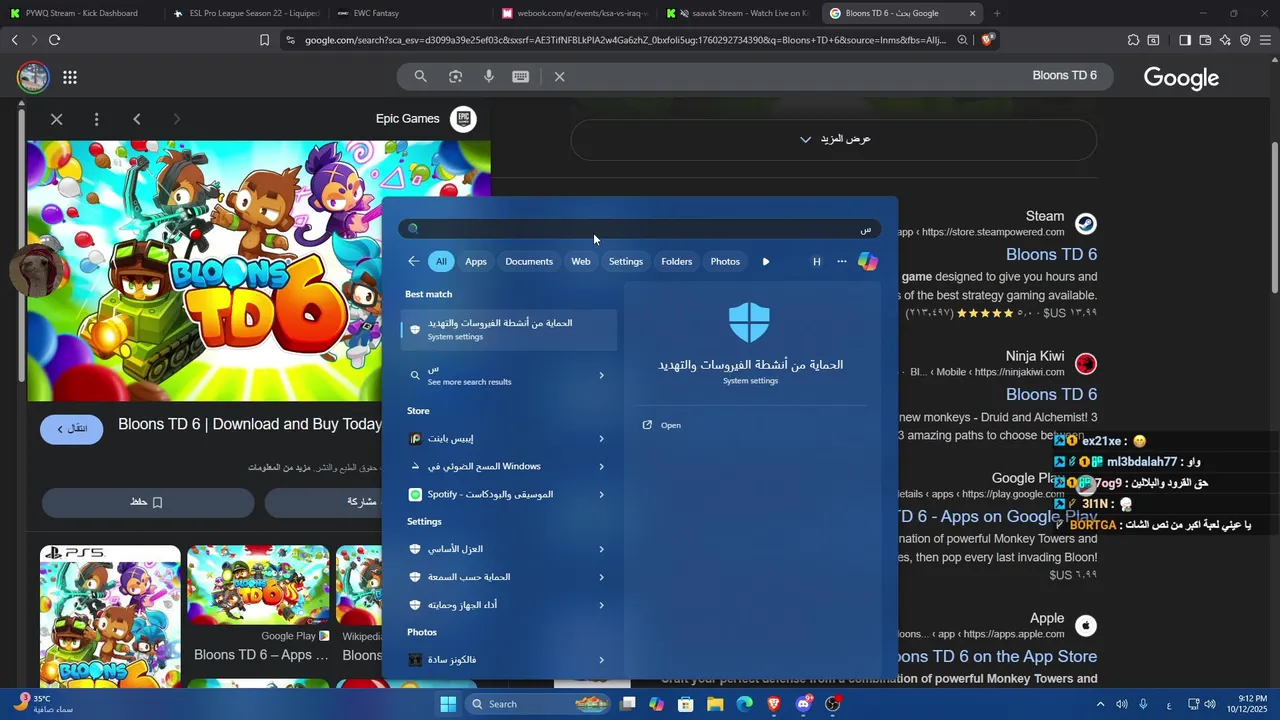Open Brave Wallet from the toolbar

click(1205, 40)
